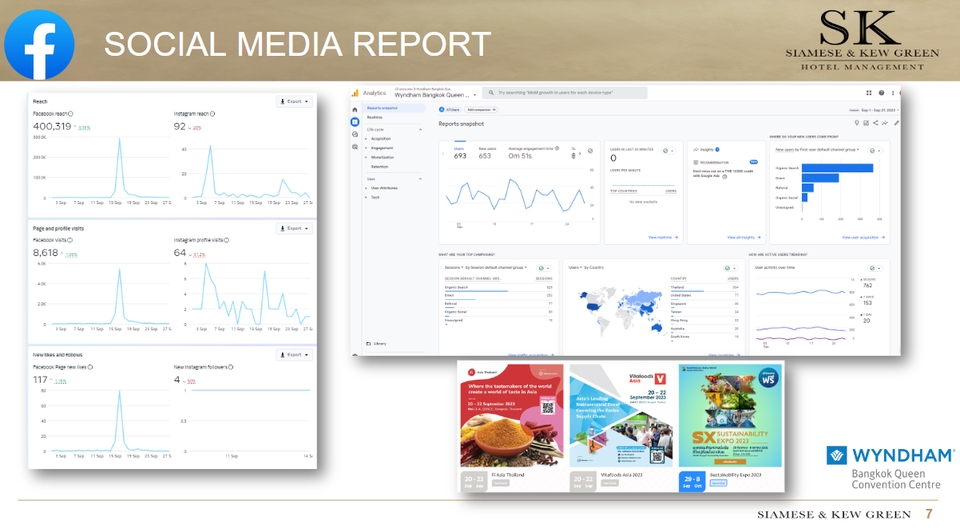Click info icon beside Facebook Page new likes
The image size is (960, 532).
pos(90,367)
